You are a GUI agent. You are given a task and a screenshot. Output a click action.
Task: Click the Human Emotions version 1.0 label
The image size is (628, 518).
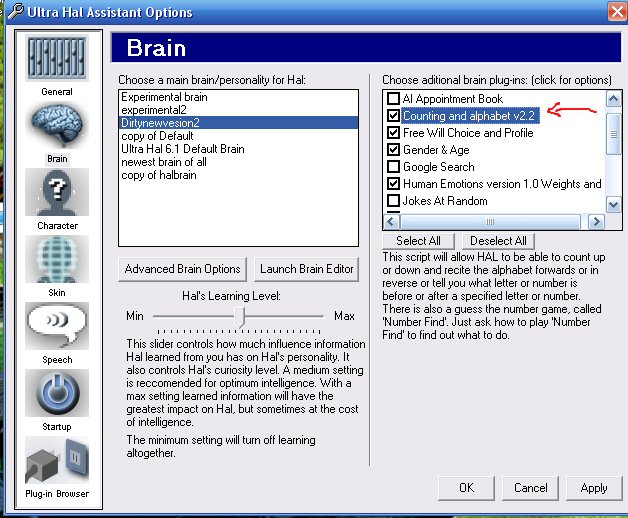tap(502, 184)
